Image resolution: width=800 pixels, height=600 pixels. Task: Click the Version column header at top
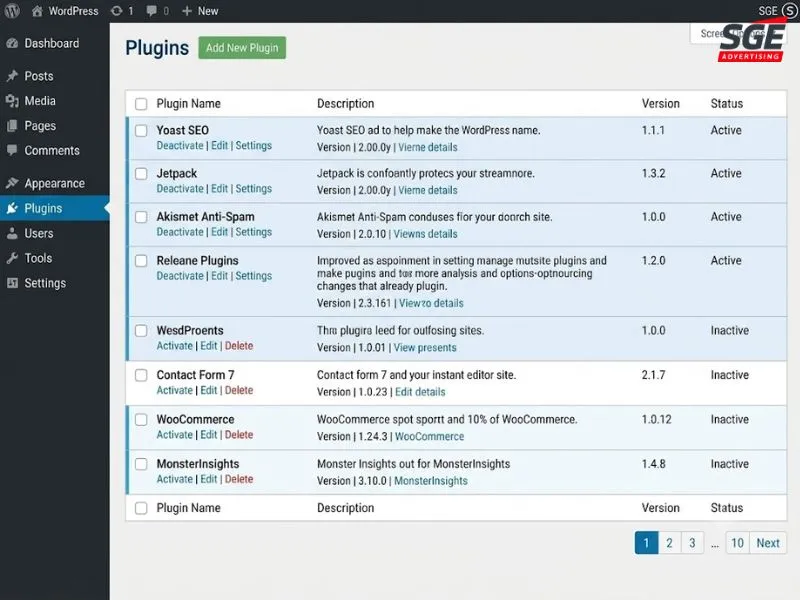click(661, 104)
